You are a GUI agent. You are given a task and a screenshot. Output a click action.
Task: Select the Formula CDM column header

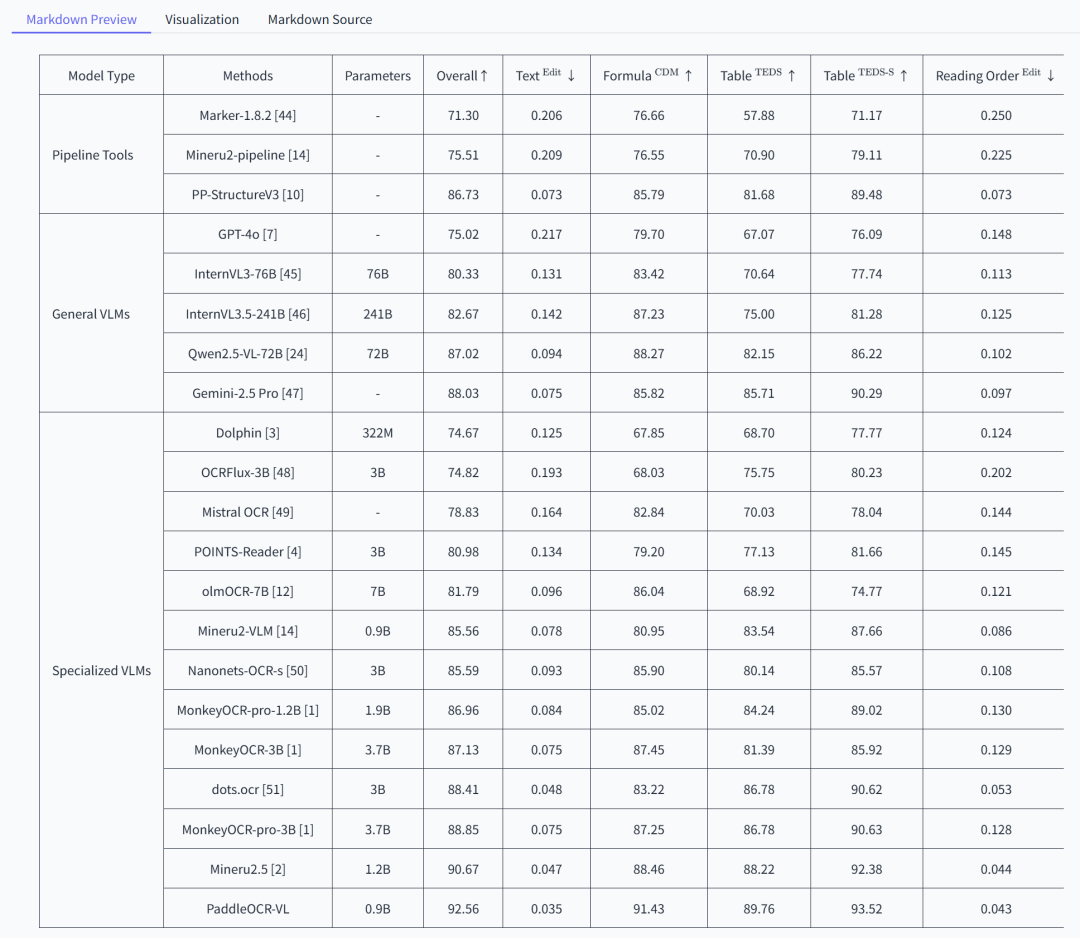click(649, 75)
